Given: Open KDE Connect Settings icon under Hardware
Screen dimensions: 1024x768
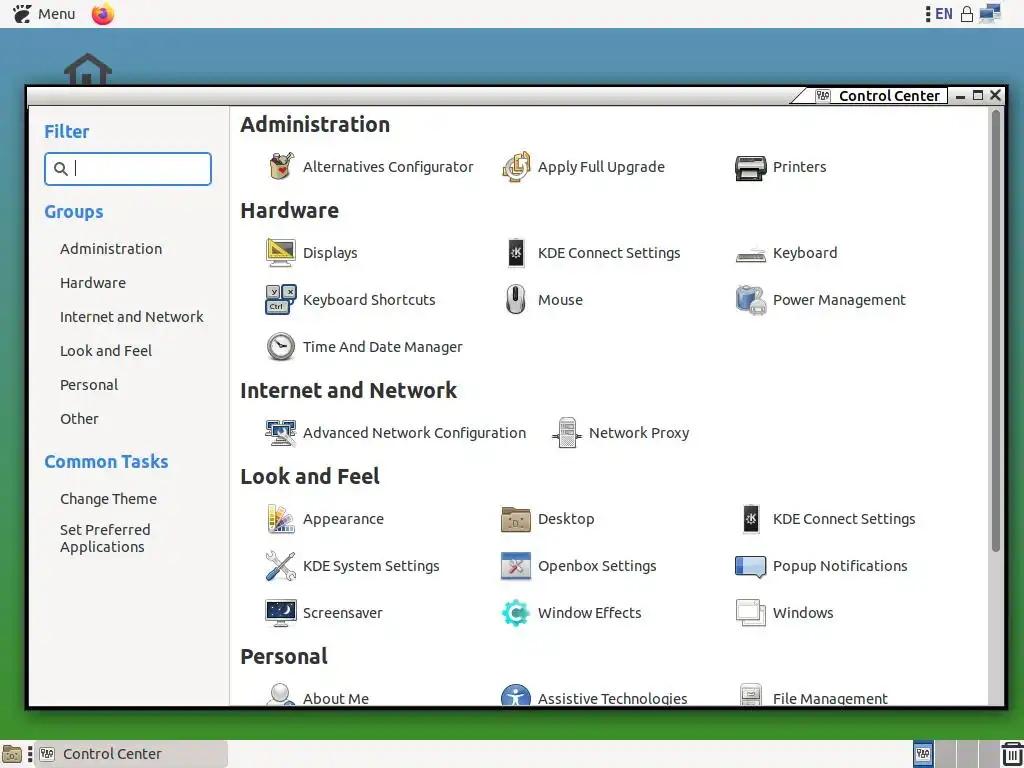Looking at the screenshot, I should click(516, 253).
